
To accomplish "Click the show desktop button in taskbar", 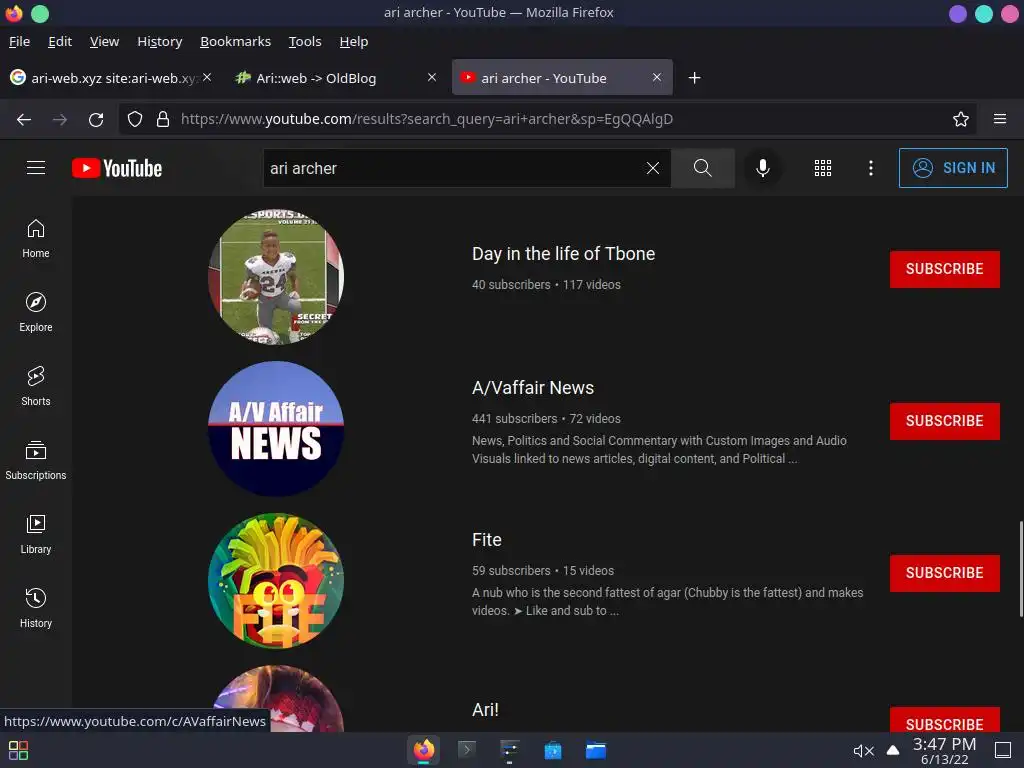I will coord(1002,750).
